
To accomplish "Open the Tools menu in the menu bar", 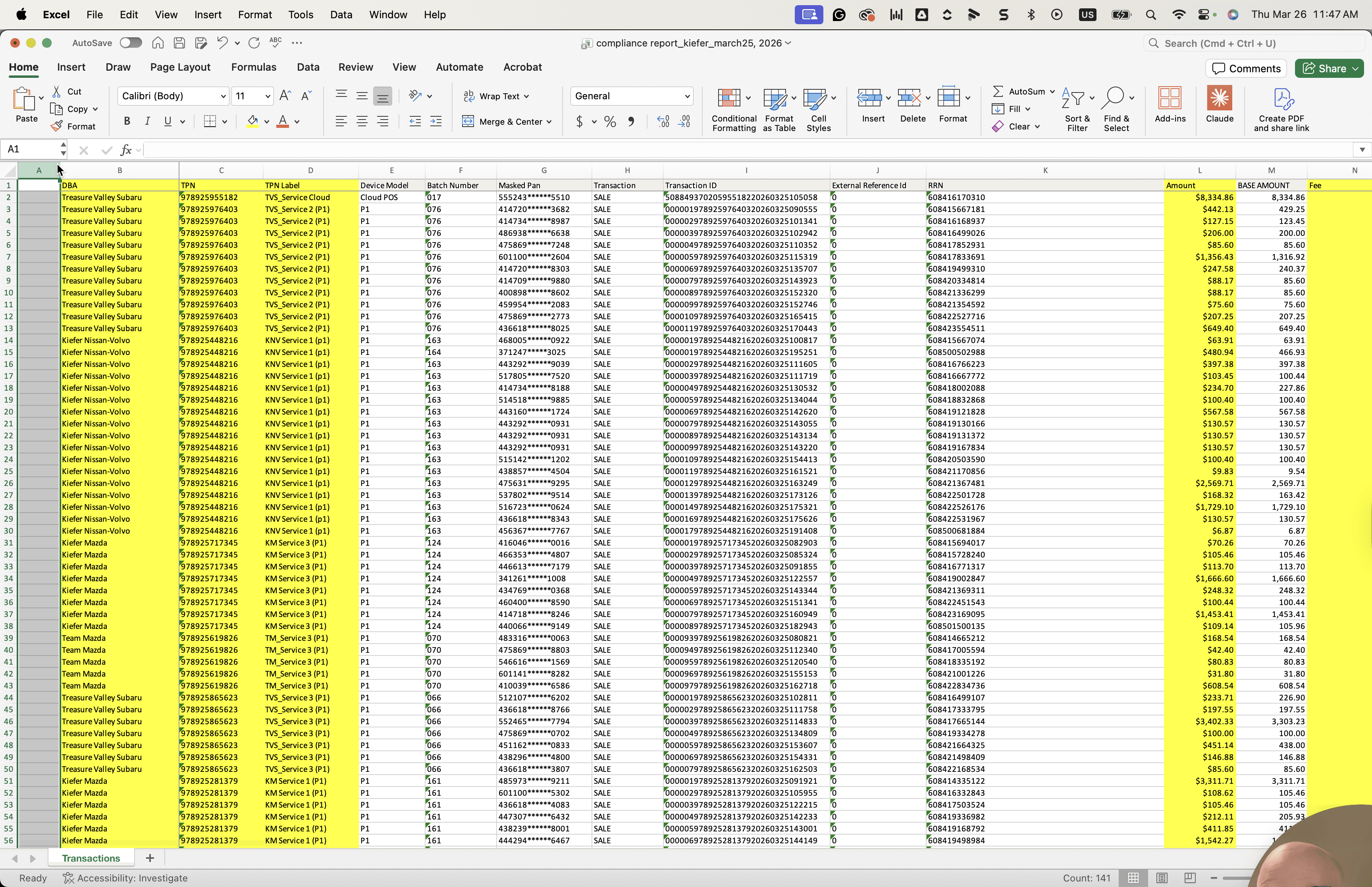I will [x=301, y=14].
